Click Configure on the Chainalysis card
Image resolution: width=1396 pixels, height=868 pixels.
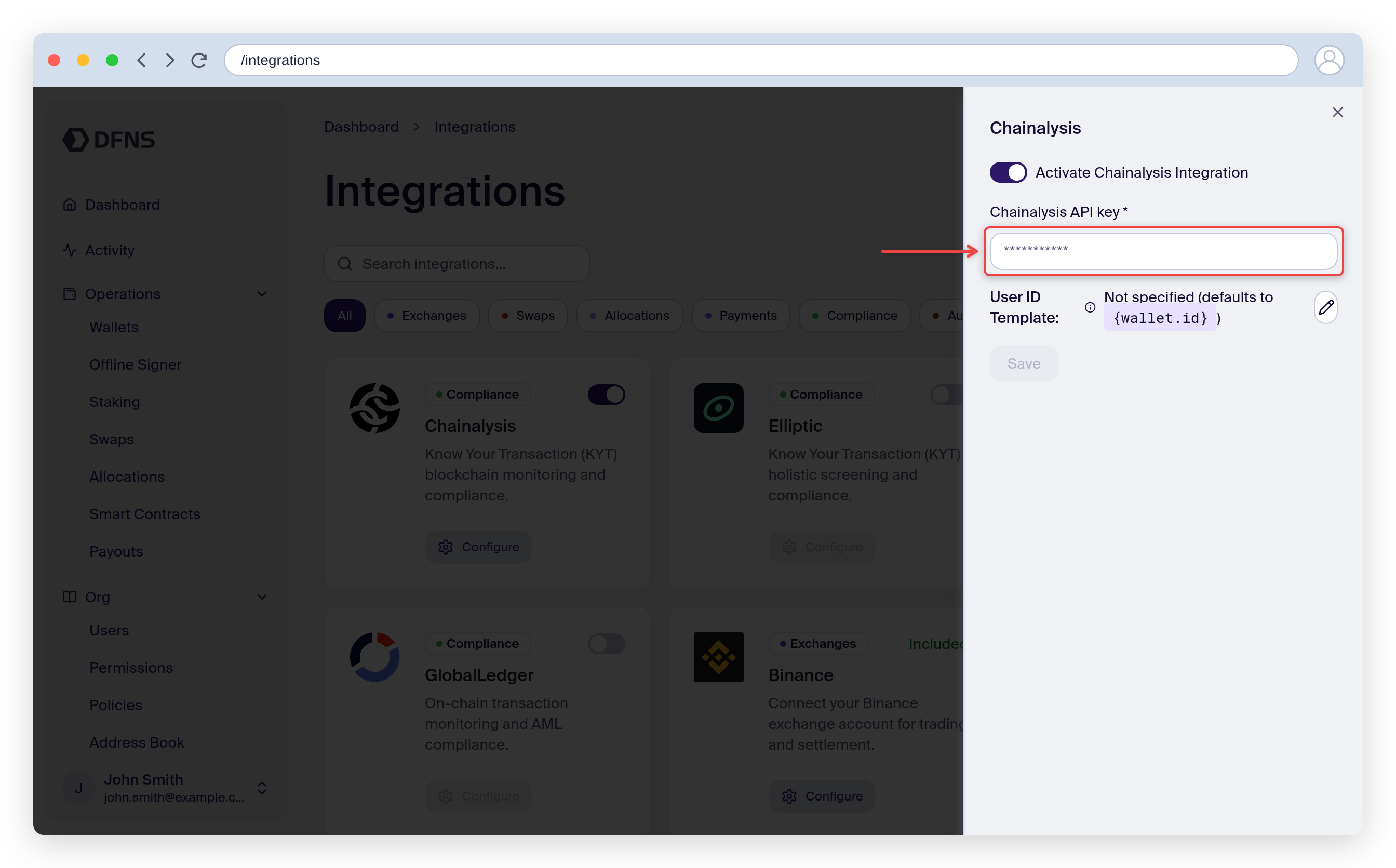[x=478, y=547]
